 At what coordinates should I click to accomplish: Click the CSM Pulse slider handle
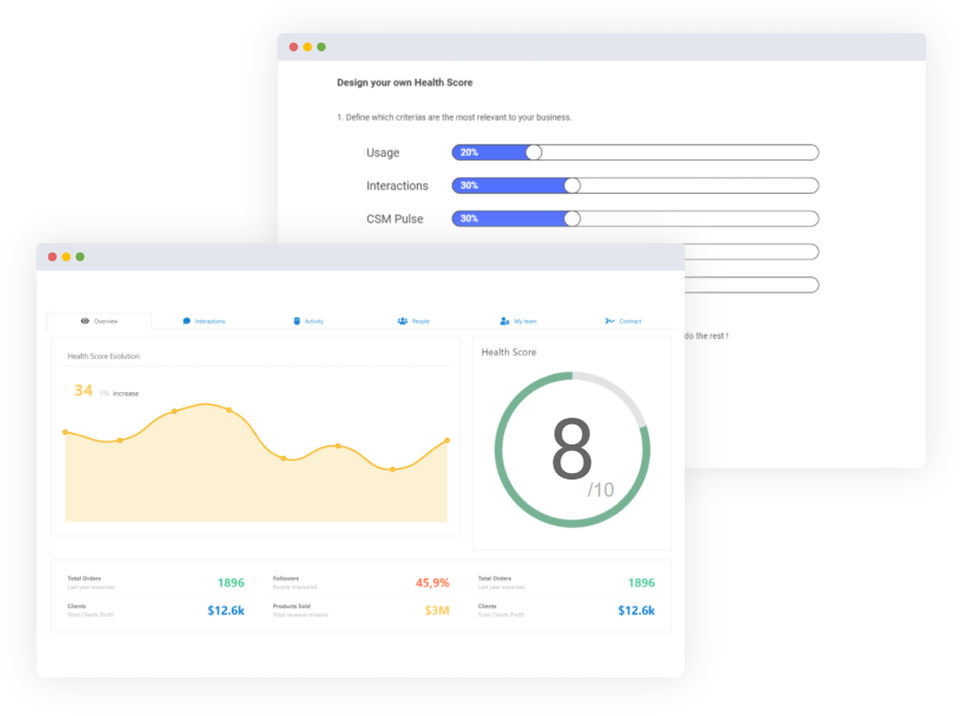coord(572,219)
